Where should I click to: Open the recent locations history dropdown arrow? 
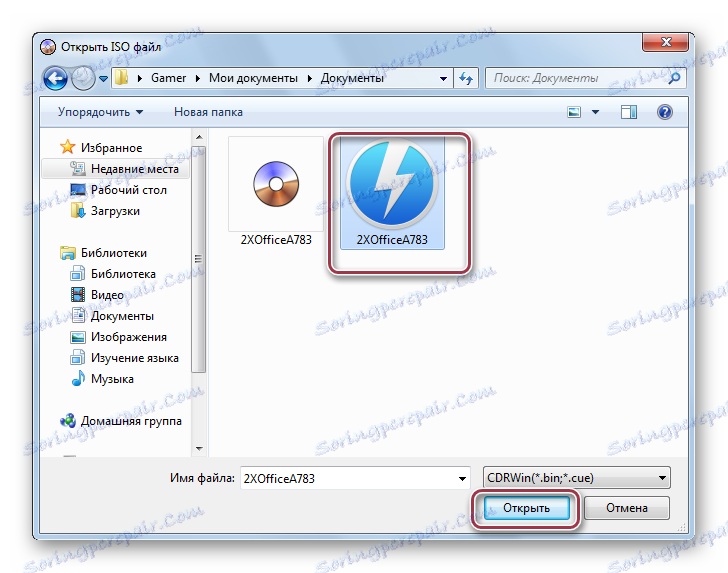point(104,78)
